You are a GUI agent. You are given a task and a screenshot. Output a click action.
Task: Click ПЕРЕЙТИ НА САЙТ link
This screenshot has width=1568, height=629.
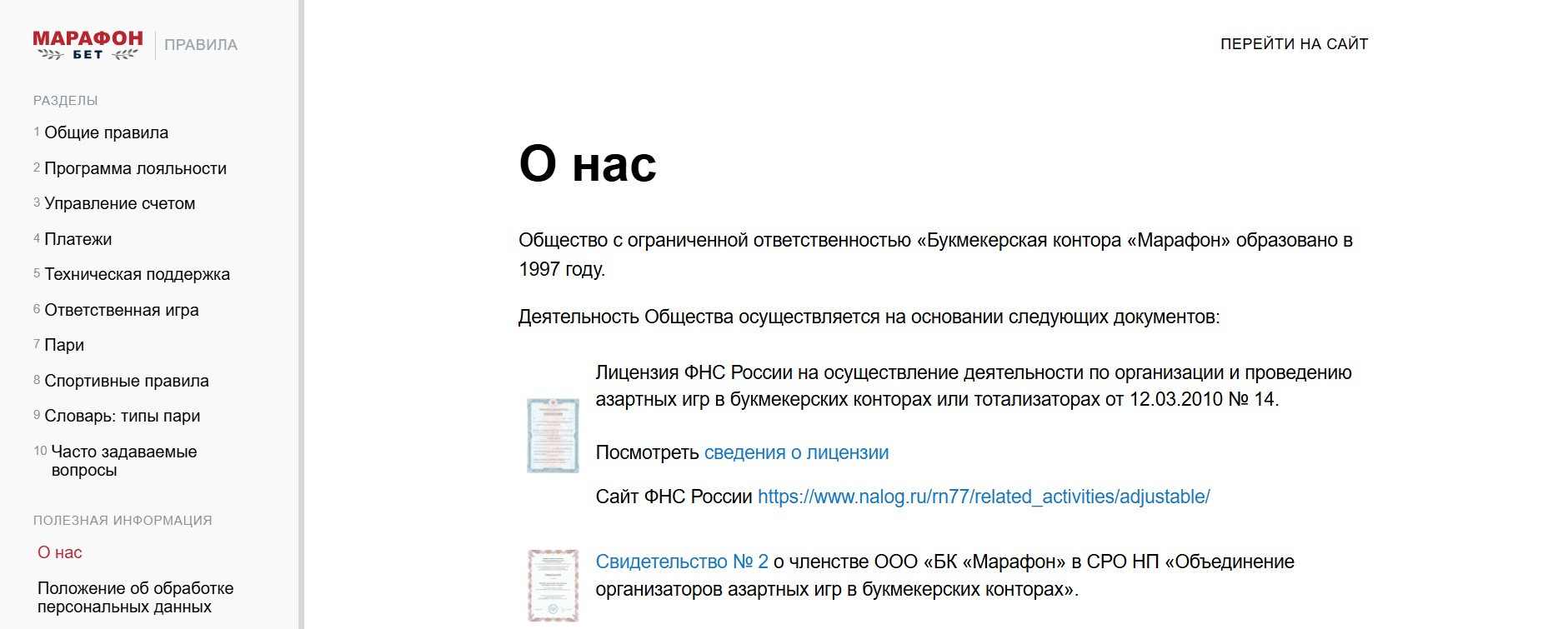point(1294,44)
